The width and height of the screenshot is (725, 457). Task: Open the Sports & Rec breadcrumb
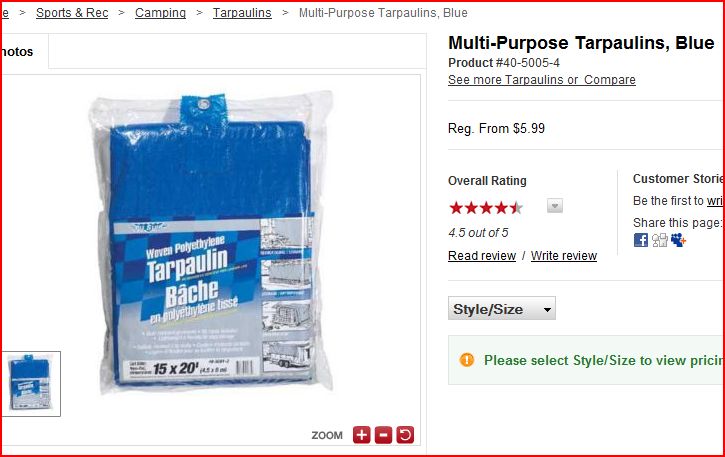tap(72, 13)
